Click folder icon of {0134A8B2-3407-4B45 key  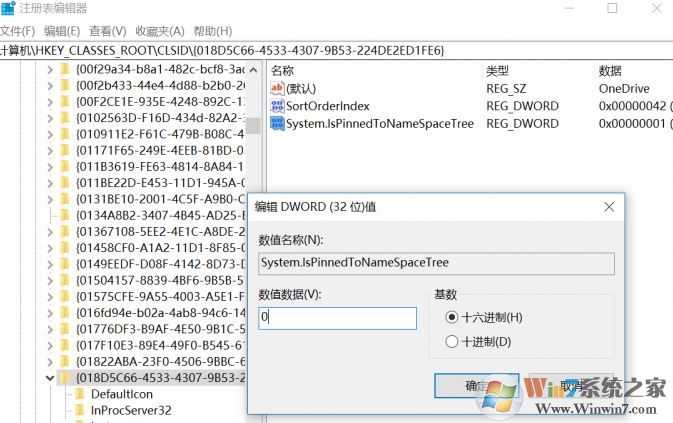click(65, 215)
